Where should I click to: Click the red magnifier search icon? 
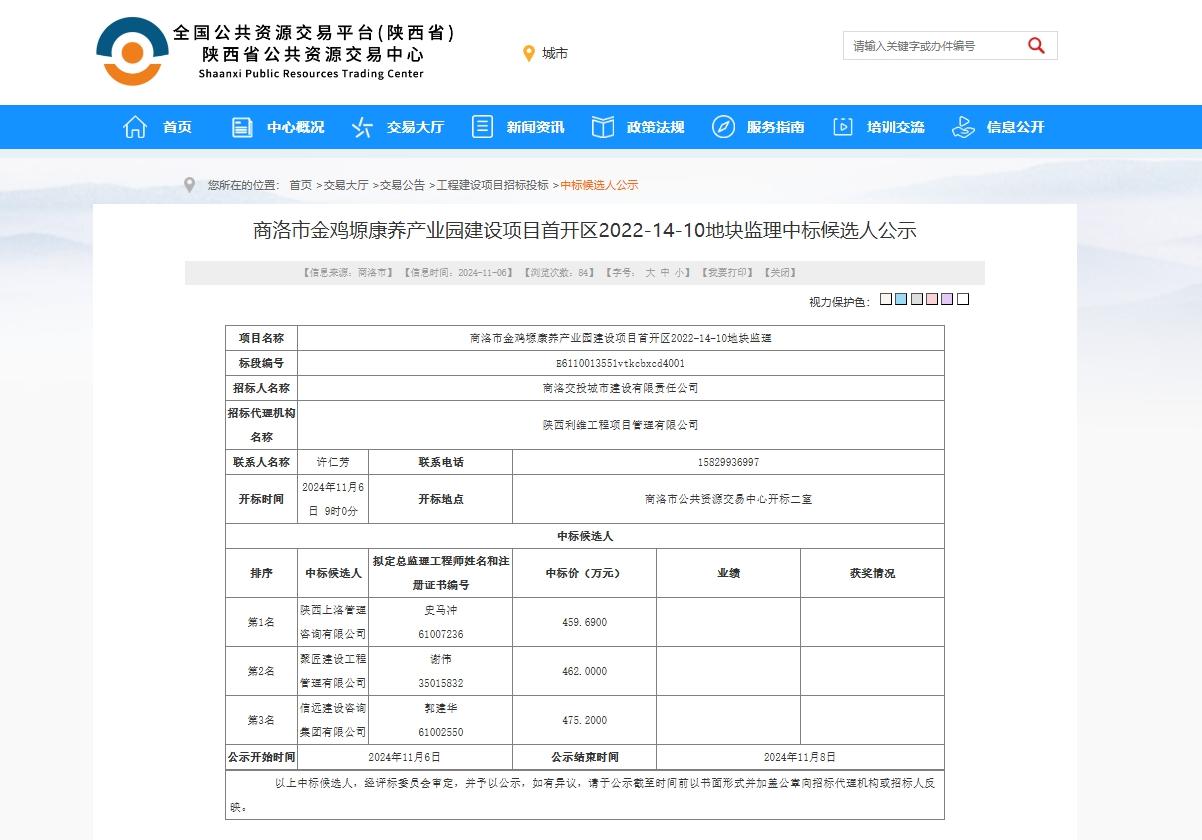tap(1036, 45)
